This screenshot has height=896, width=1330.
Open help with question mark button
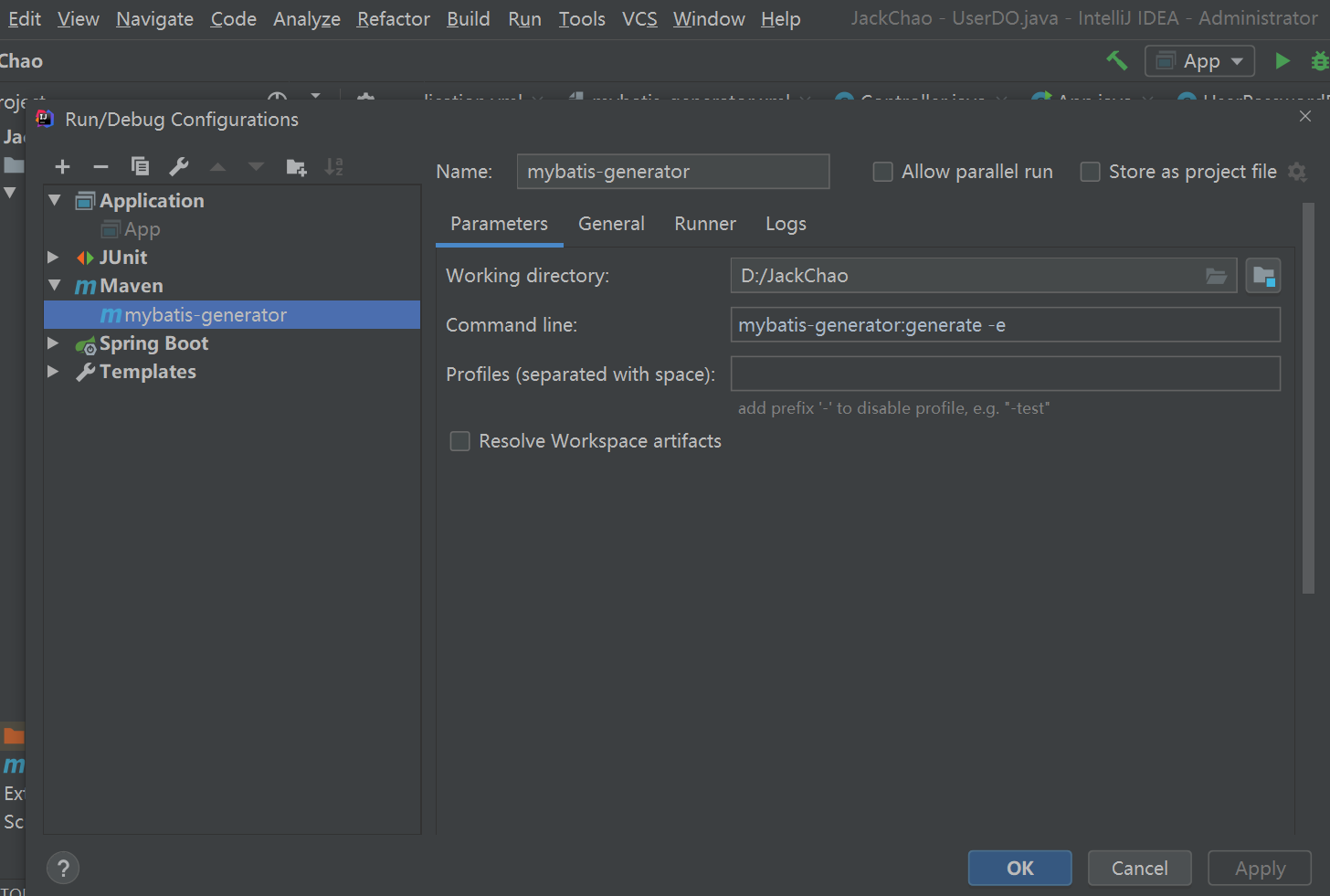coord(63,869)
